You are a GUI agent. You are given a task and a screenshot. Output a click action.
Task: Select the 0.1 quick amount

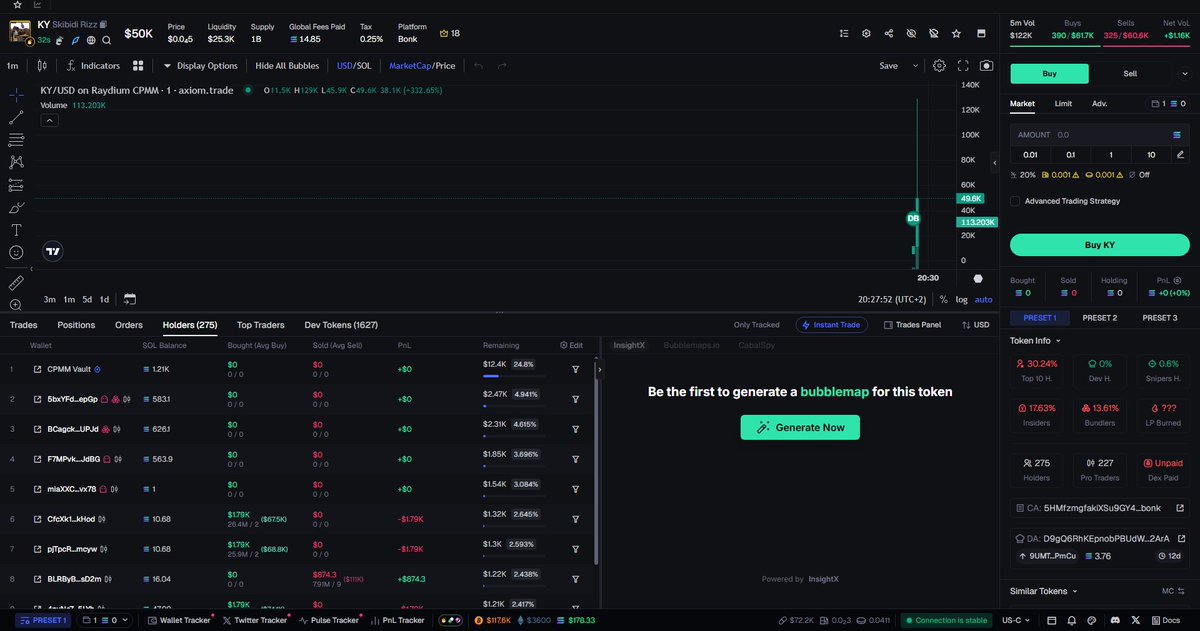tap(1070, 154)
